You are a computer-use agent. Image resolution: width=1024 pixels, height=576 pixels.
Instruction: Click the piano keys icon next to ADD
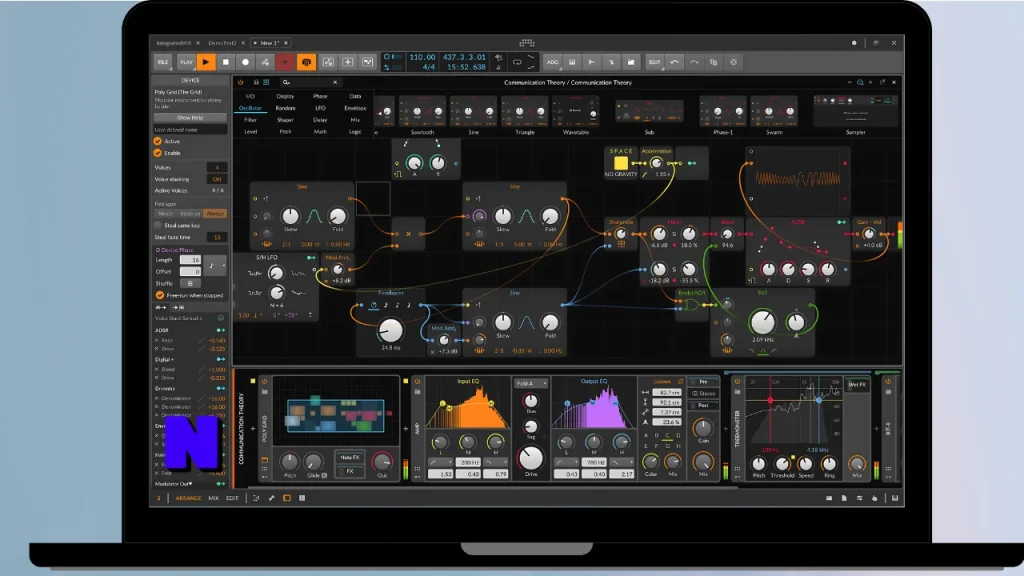572,62
